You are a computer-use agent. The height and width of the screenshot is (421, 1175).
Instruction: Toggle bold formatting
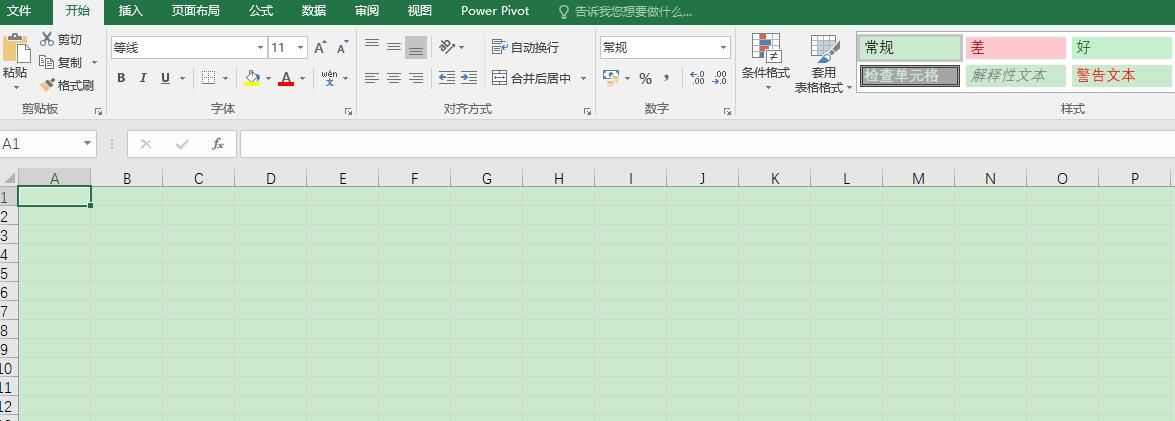point(121,78)
